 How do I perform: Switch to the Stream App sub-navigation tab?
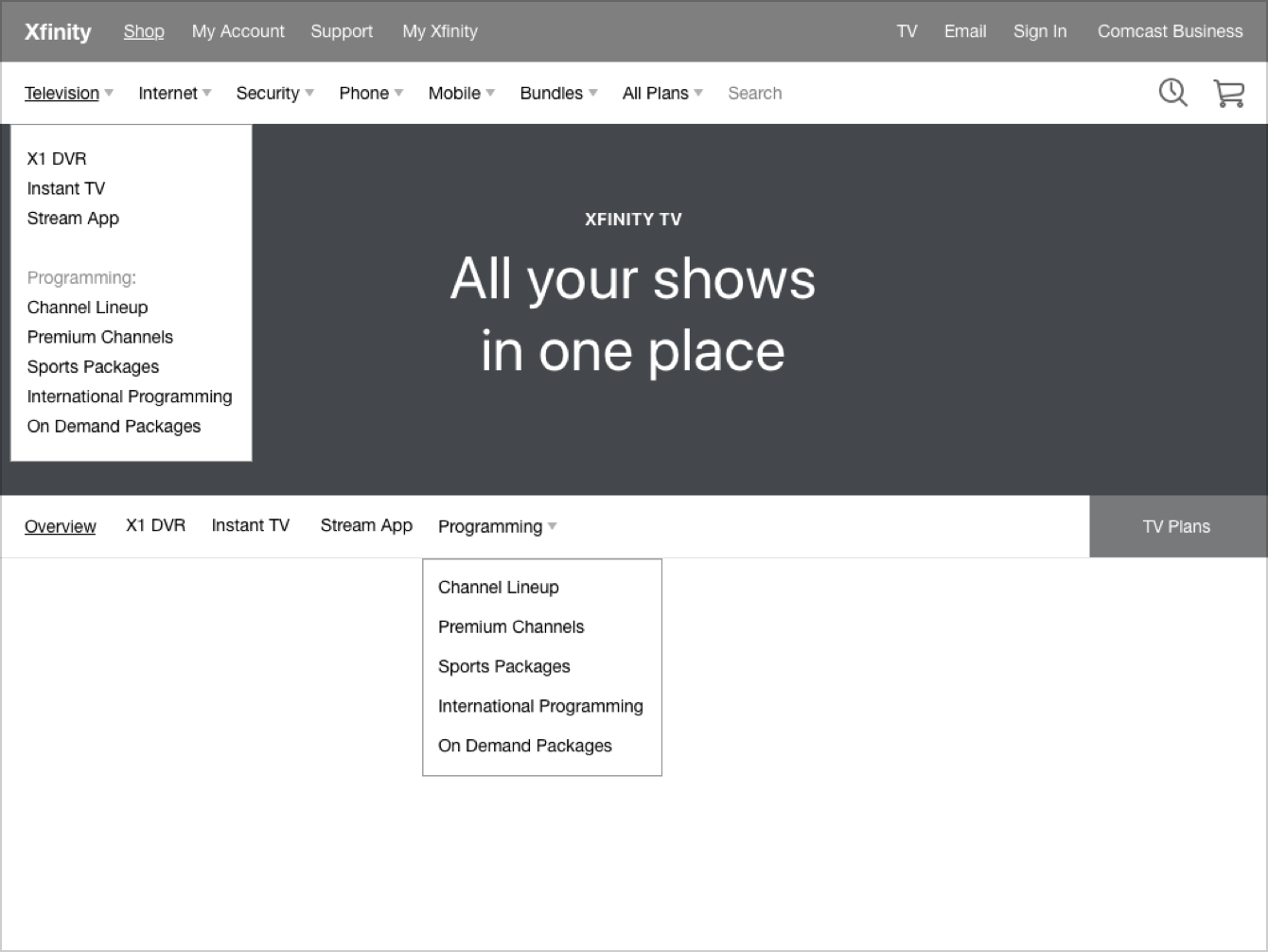366,525
